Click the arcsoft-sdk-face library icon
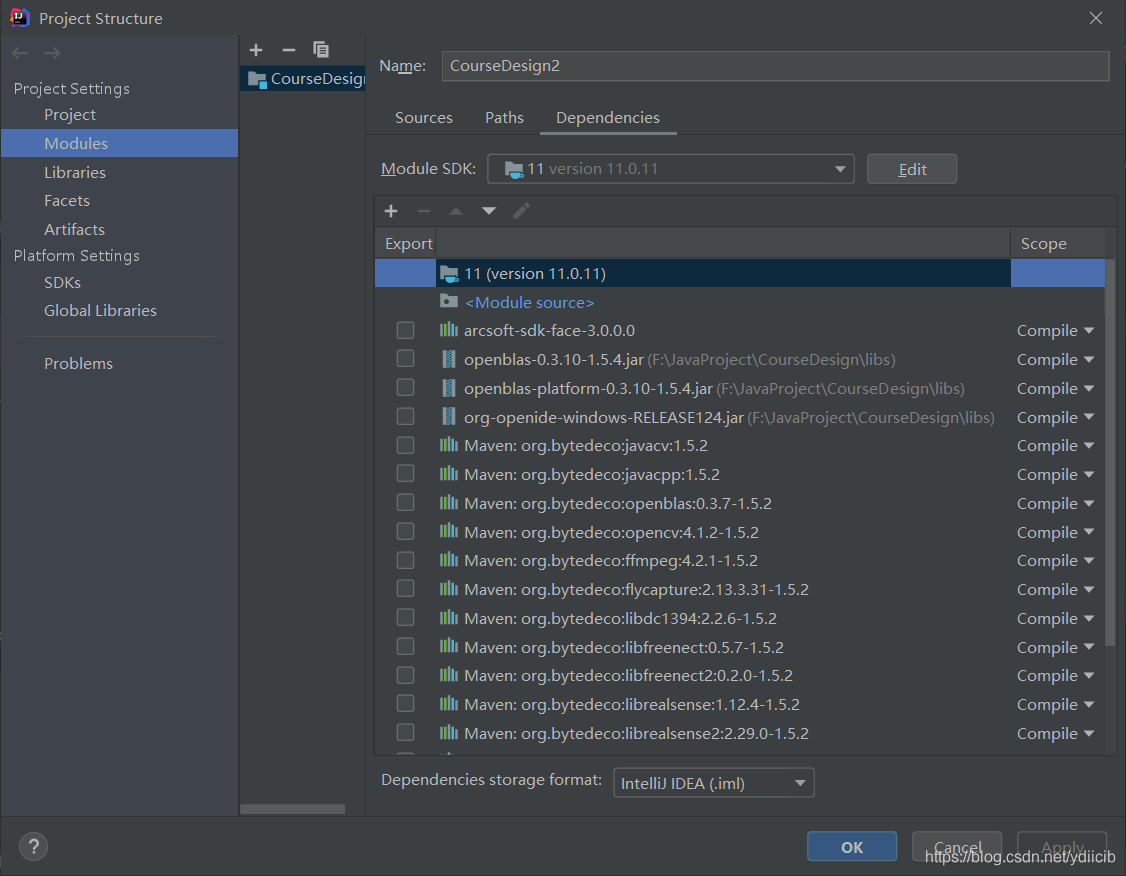This screenshot has height=876, width=1126. tap(449, 330)
